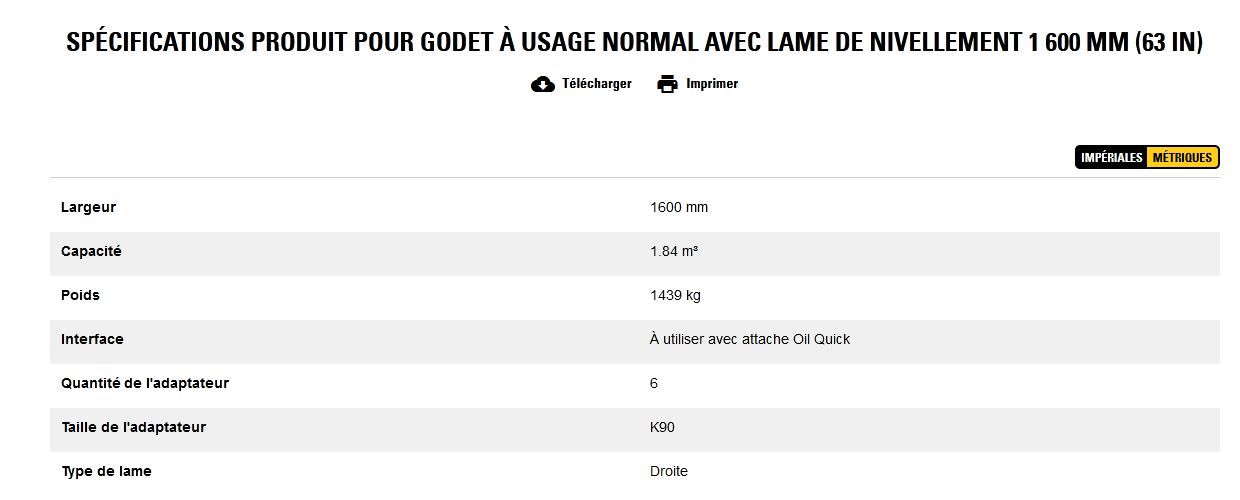Viewport: 1240px width, 500px height.
Task: Select the Largeur row label
Action: pyautogui.click(x=89, y=208)
